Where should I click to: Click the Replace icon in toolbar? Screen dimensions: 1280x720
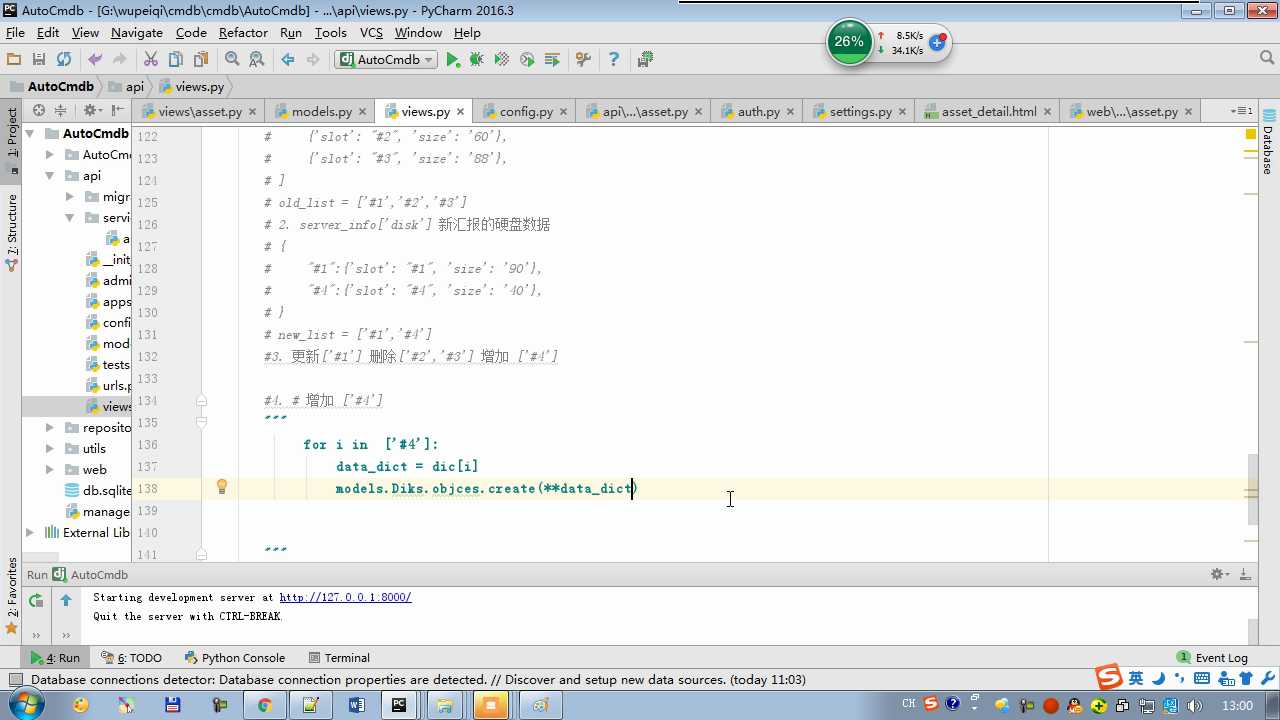pyautogui.click(x=257, y=60)
